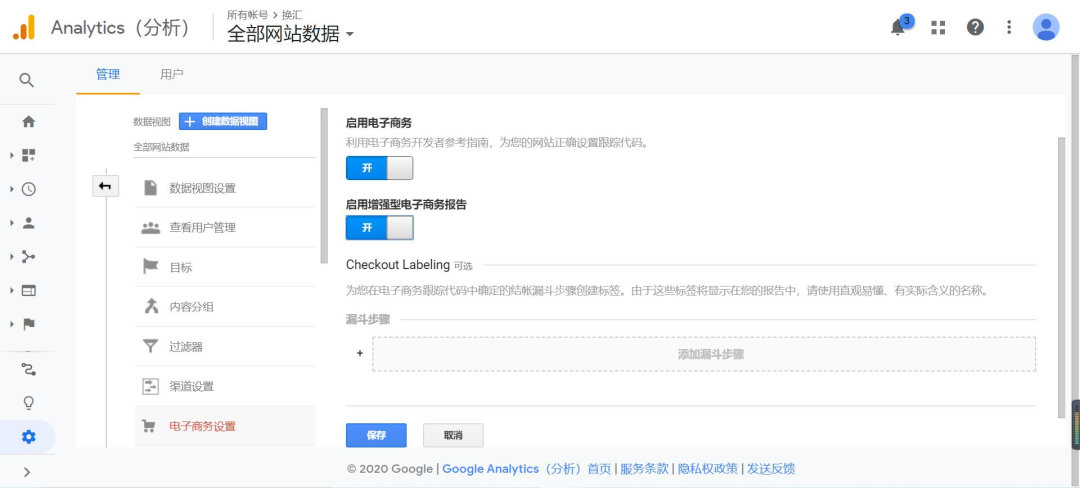The width and height of the screenshot is (1080, 488).
Task: Click the 添加漏斗步骤 box
Action: [704, 354]
